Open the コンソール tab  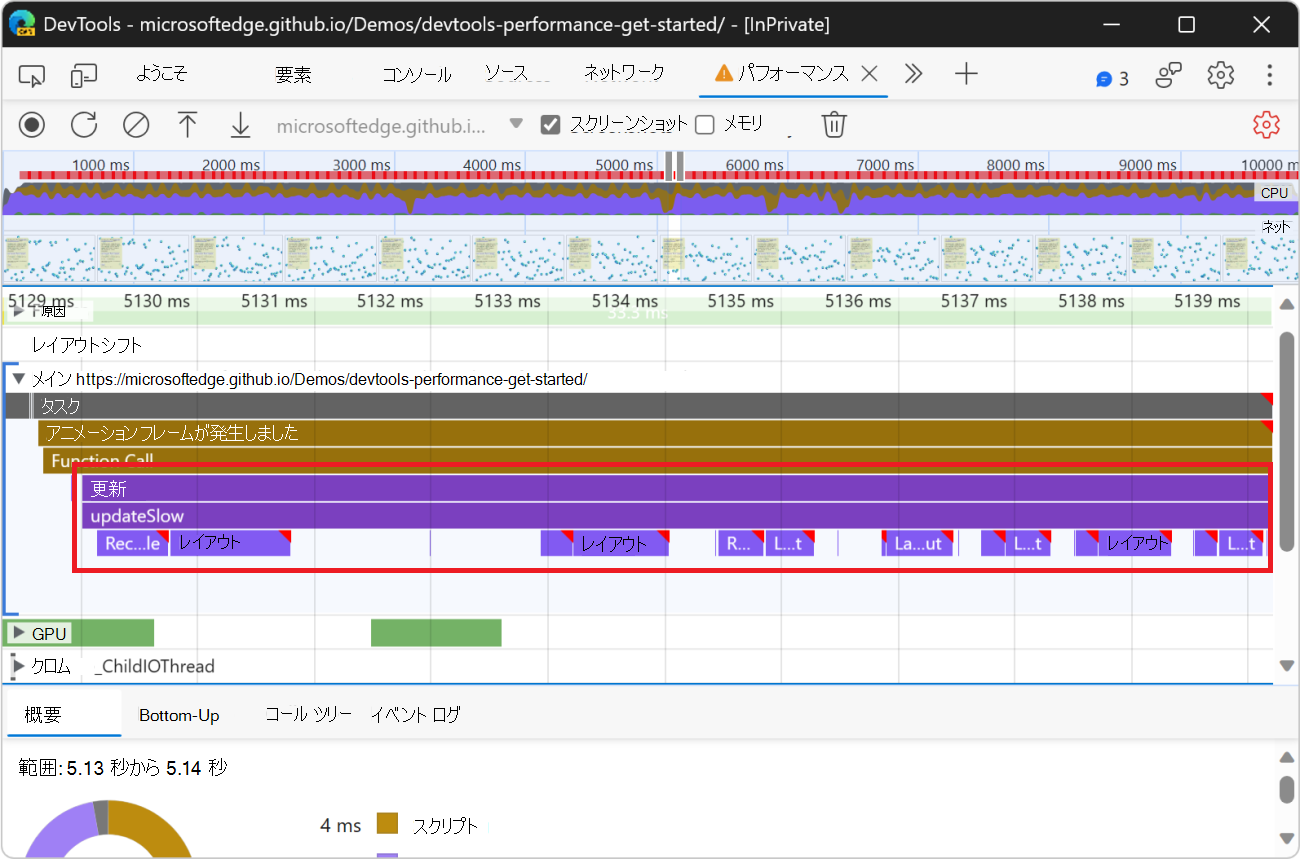click(x=417, y=75)
